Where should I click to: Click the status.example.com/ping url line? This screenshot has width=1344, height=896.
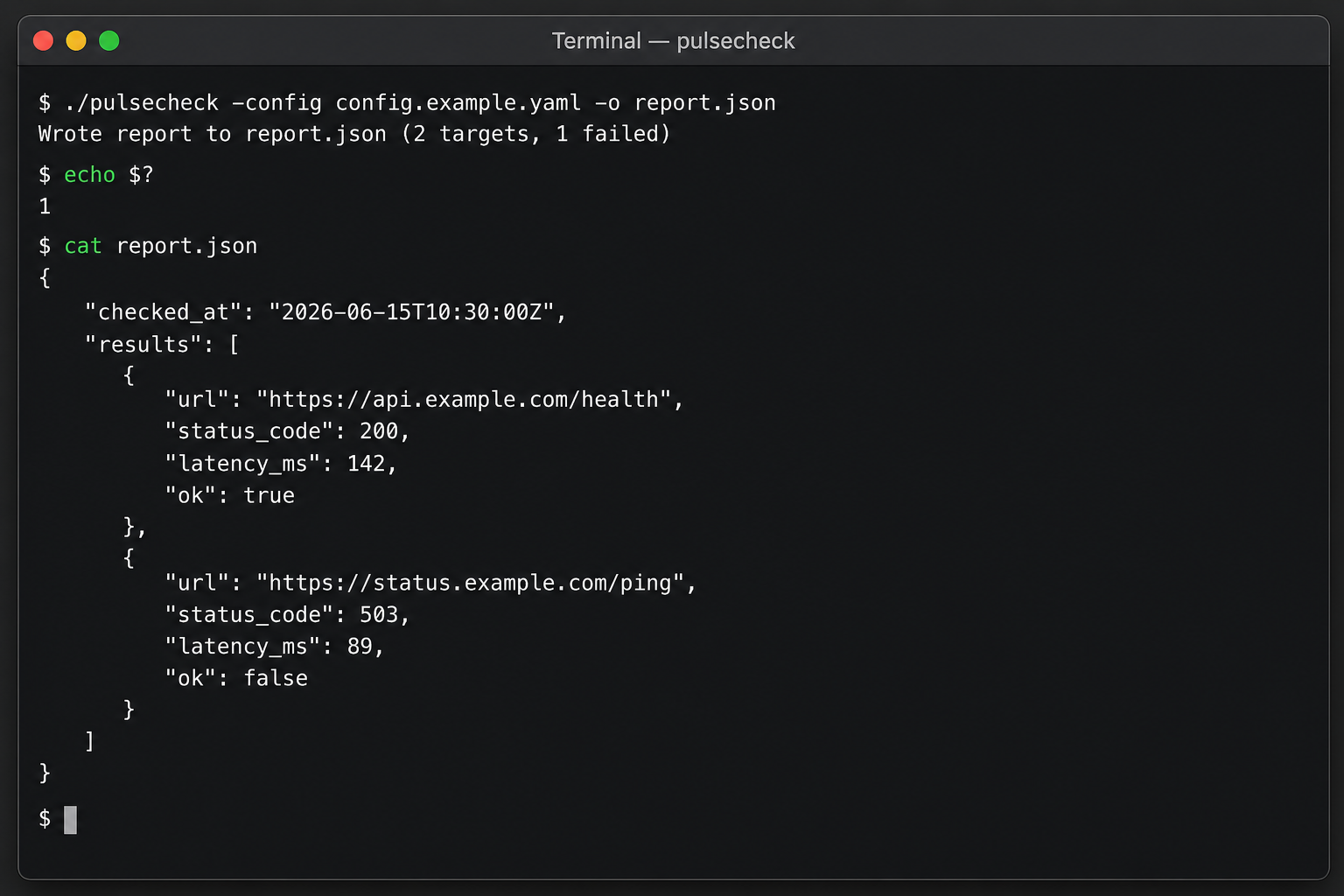point(430,583)
